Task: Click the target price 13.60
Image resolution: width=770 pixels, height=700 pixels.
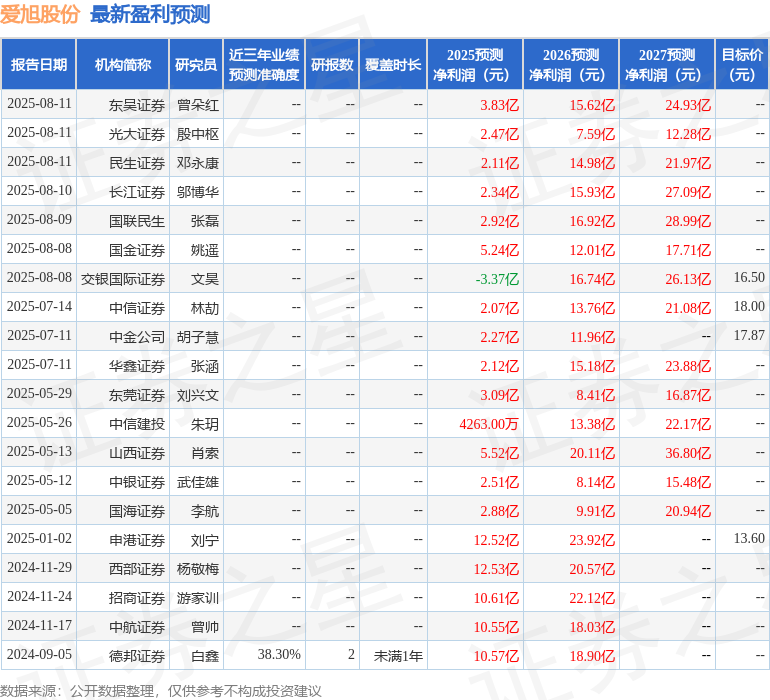Action: coord(749,538)
